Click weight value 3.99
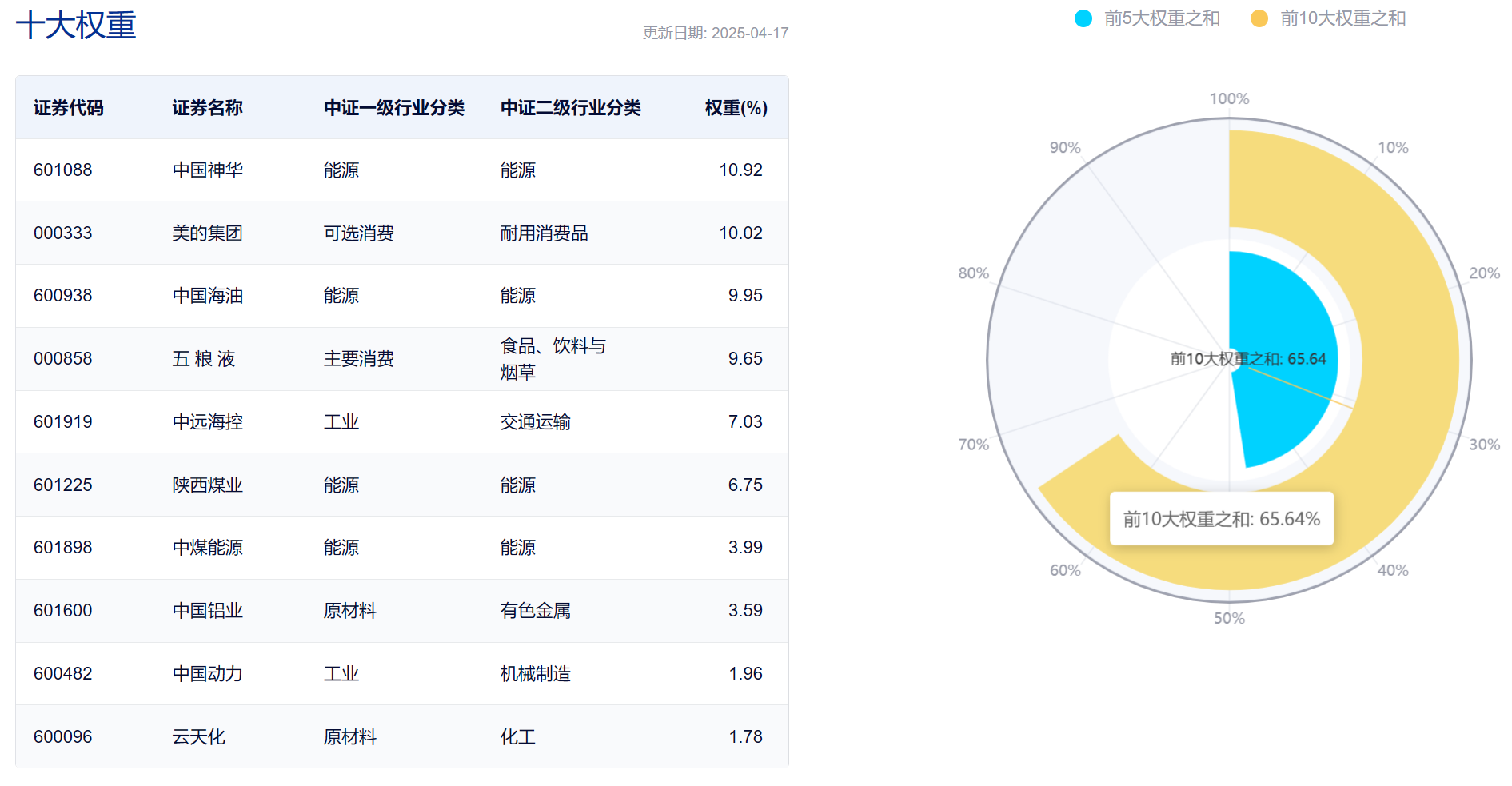 (745, 548)
